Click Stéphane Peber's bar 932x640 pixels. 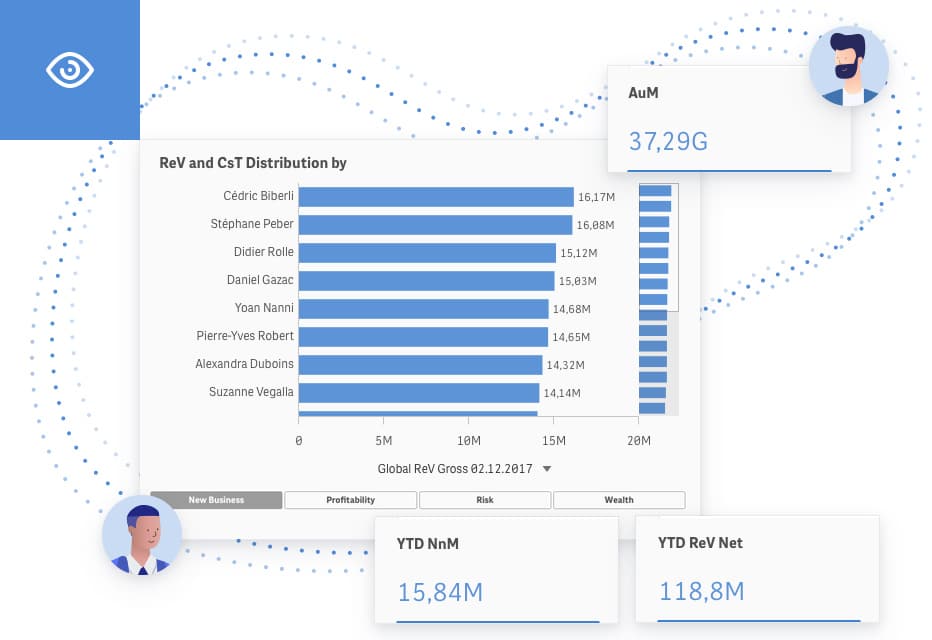(435, 225)
